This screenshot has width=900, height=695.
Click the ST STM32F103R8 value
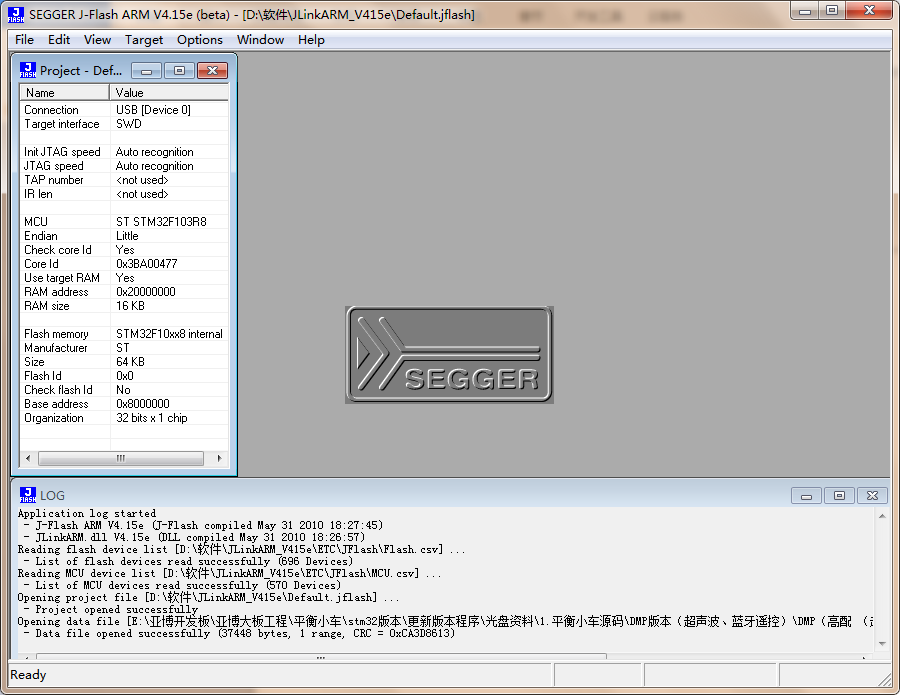tap(161, 222)
